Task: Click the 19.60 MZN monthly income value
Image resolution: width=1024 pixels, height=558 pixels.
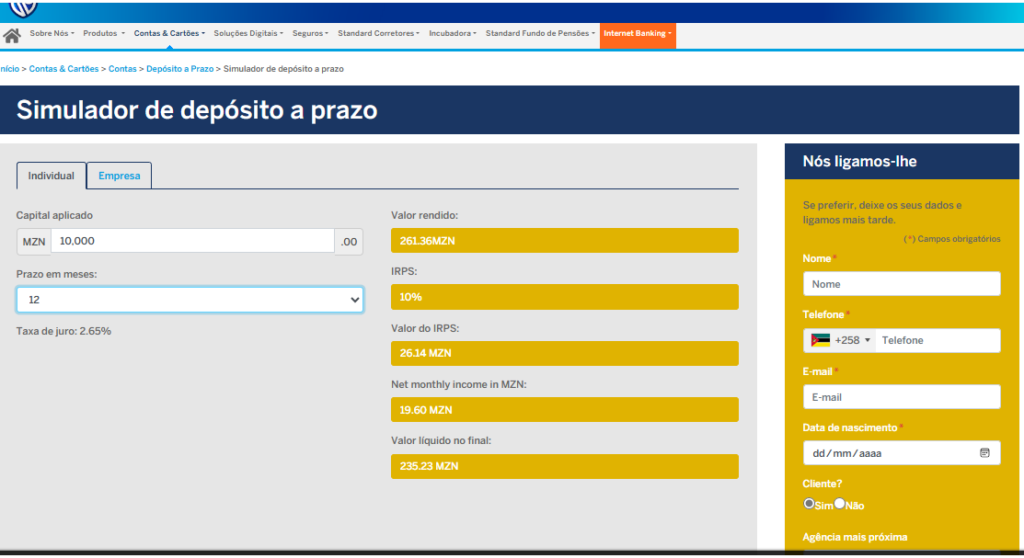Action: point(564,410)
